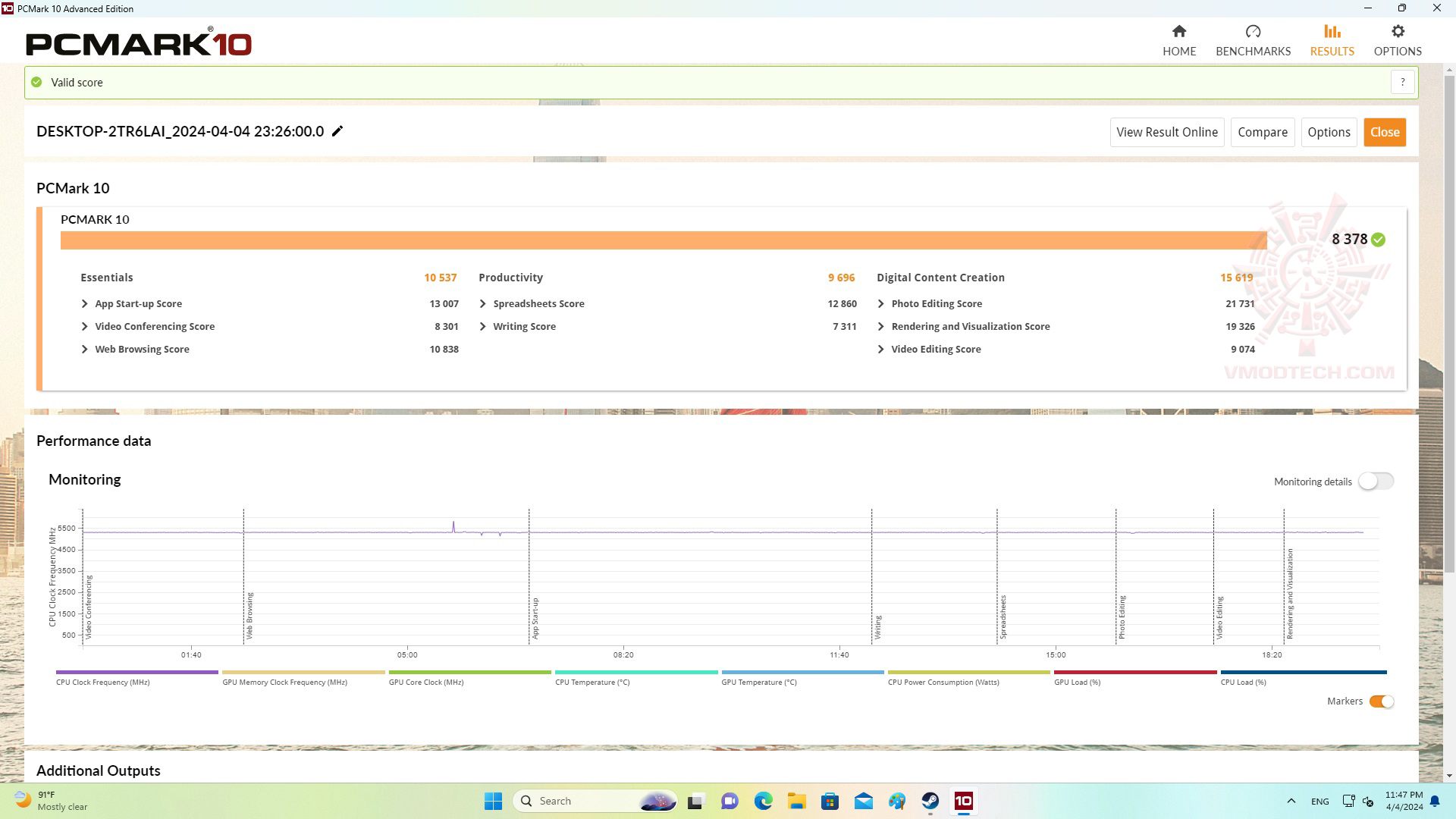1456x819 pixels.
Task: Switch to the Results tab
Action: tap(1332, 39)
